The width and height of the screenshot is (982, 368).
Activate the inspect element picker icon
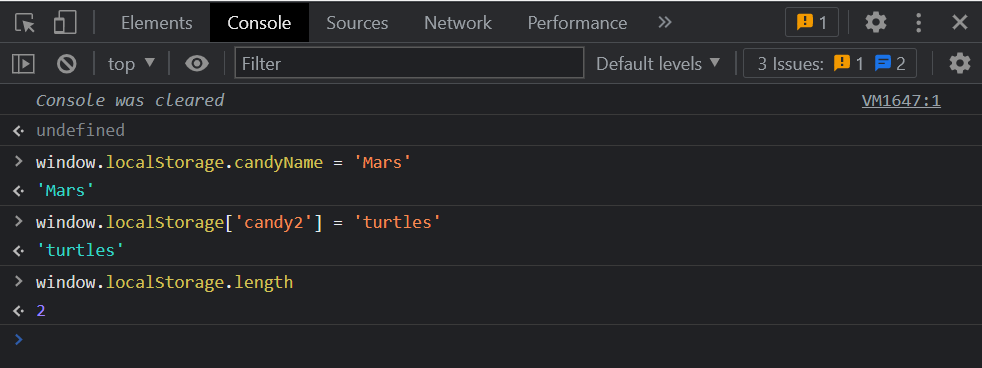(25, 23)
